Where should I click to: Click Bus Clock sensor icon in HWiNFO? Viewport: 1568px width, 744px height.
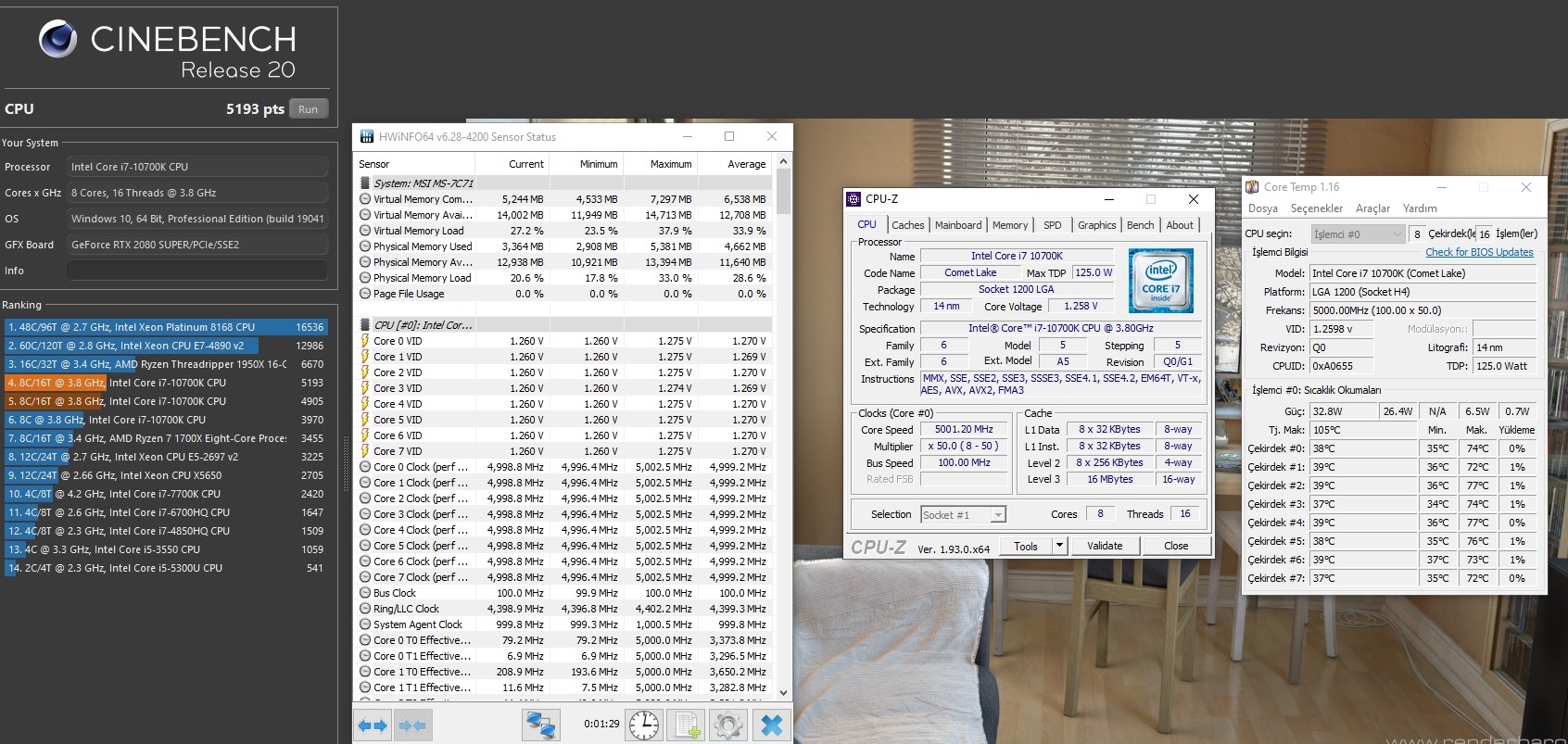(x=365, y=593)
